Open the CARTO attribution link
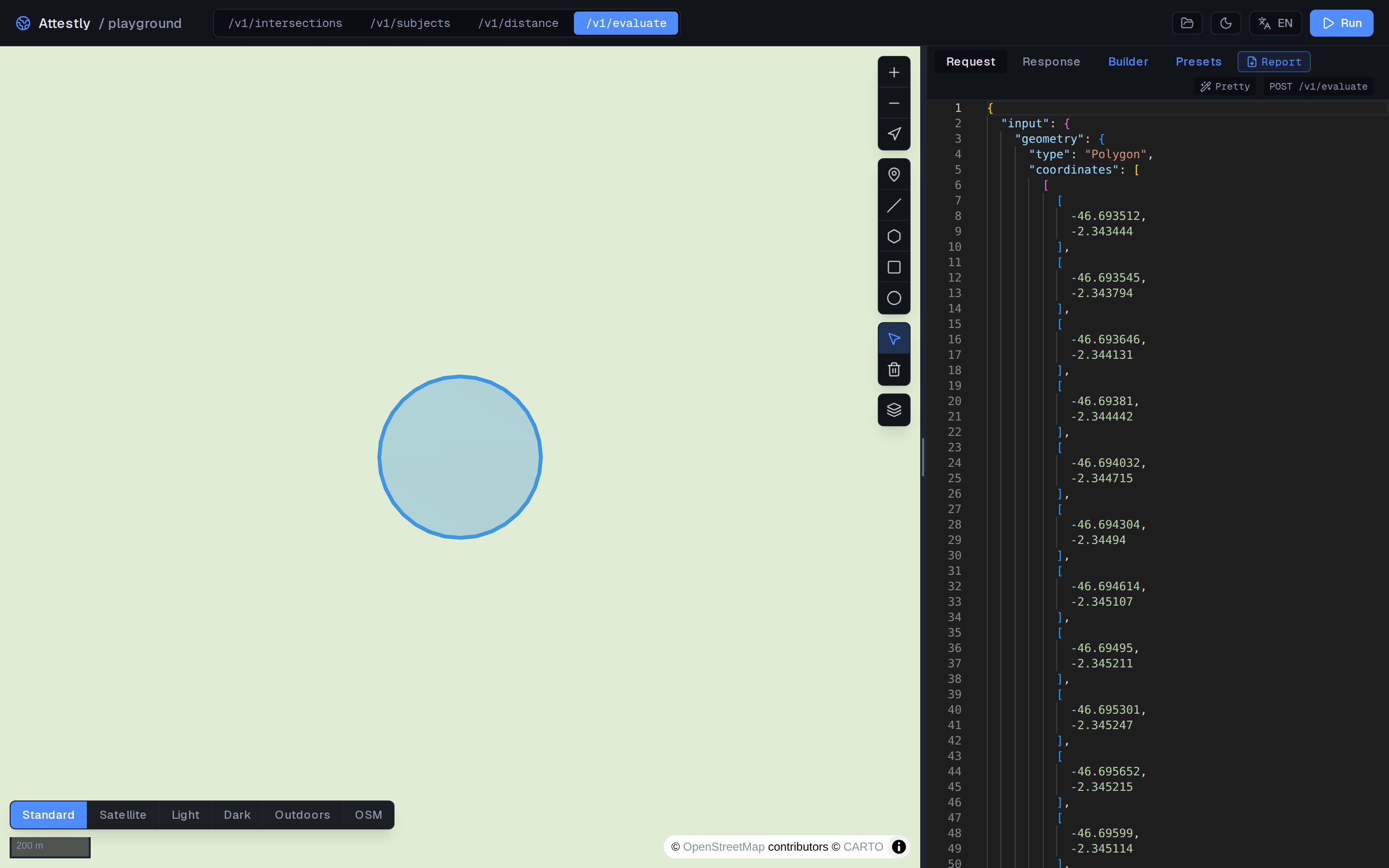 point(863,847)
